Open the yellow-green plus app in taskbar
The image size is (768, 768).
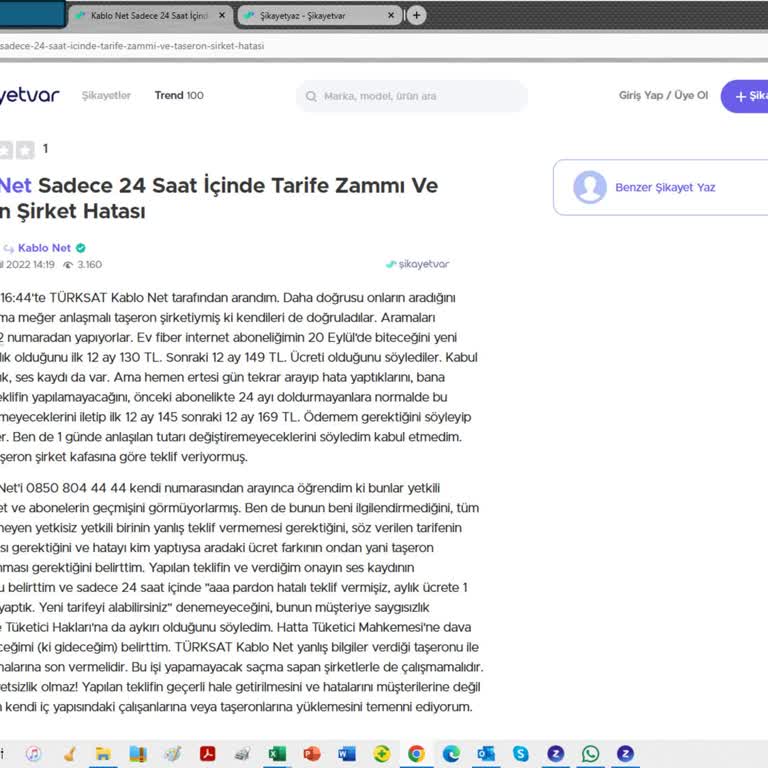[x=382, y=753]
